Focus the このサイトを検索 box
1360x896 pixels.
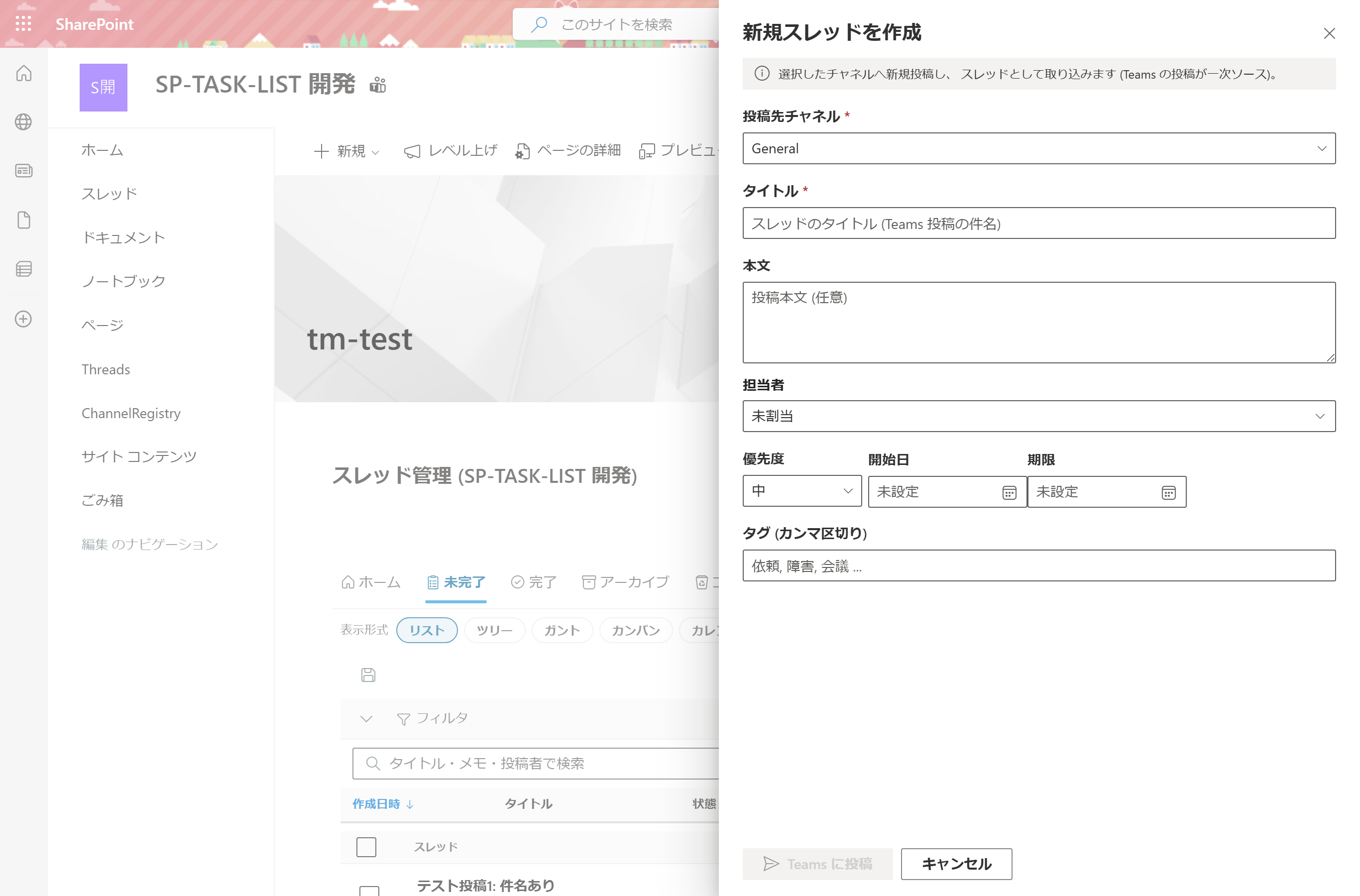[616, 24]
